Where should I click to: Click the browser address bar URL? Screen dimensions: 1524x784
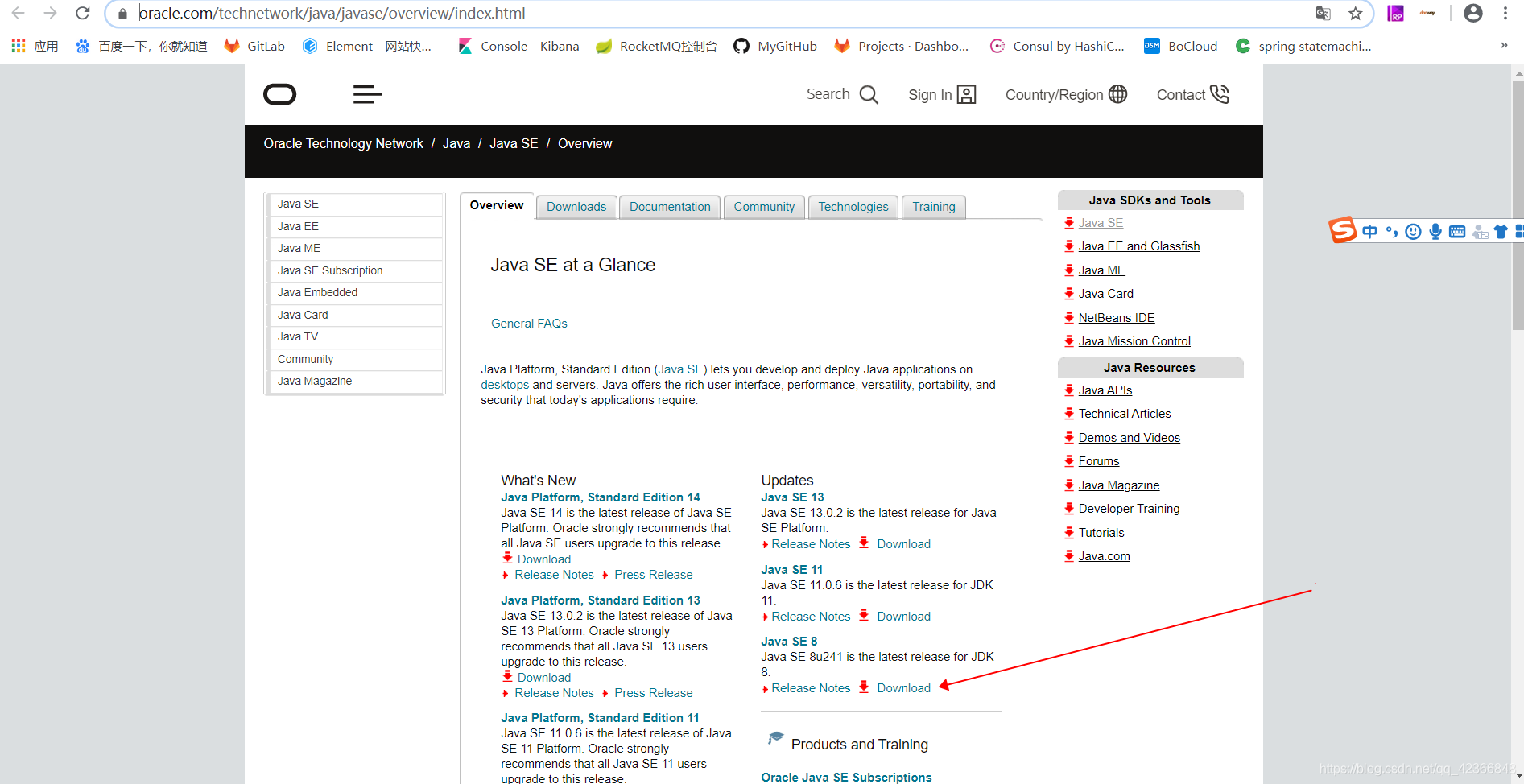coord(332,13)
